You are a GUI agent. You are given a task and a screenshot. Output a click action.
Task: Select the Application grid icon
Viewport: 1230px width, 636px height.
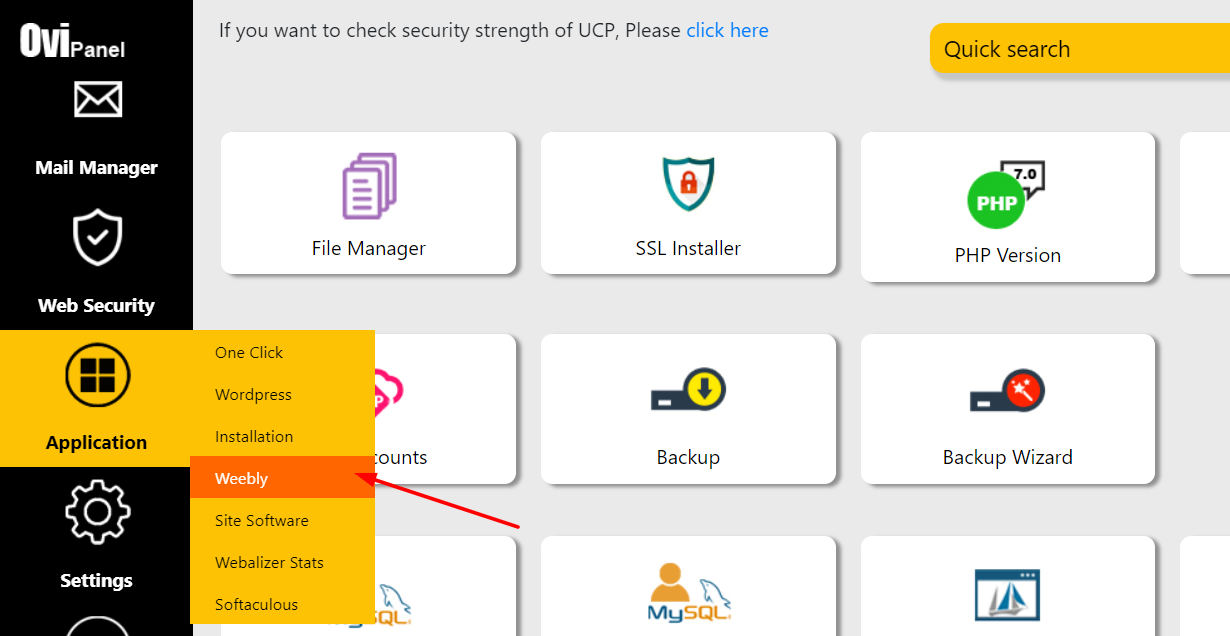97,375
